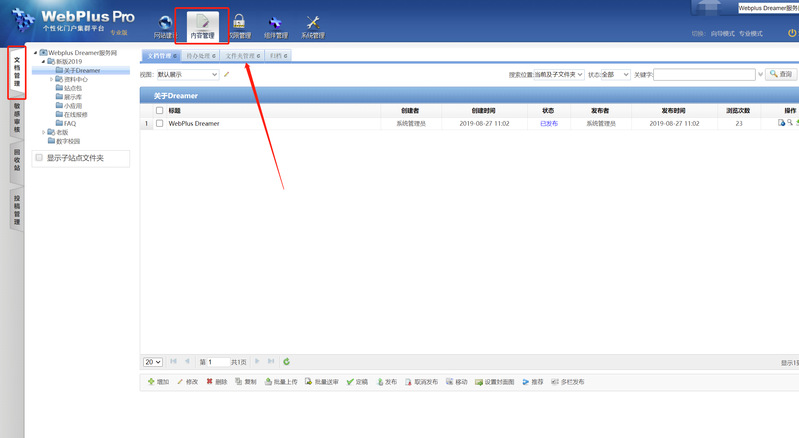The width and height of the screenshot is (799, 438).
Task: Open the 权限管理 lock icon
Action: [240, 27]
